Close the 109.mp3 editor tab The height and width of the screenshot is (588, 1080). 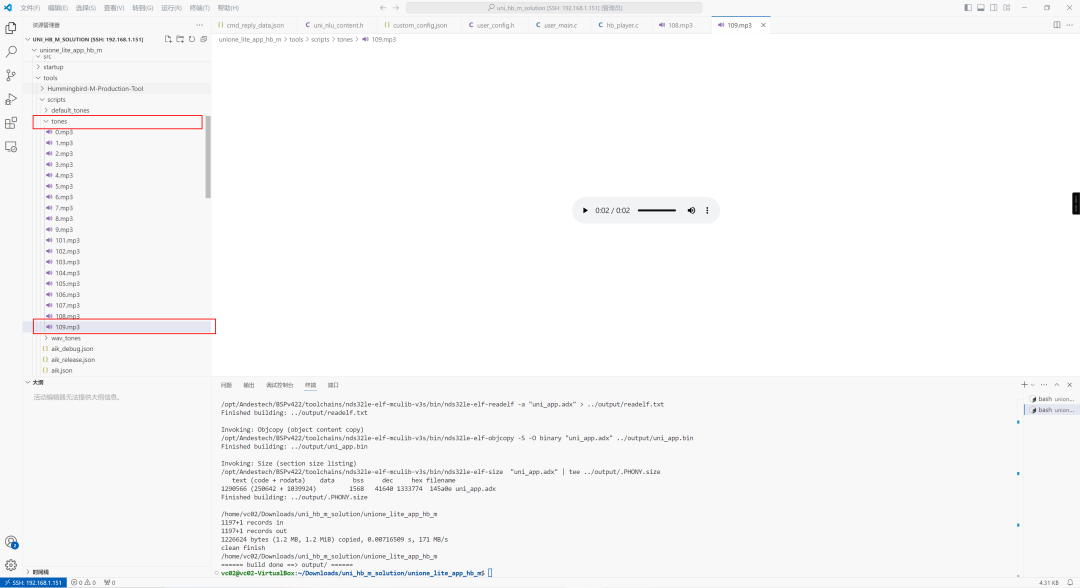tap(763, 25)
